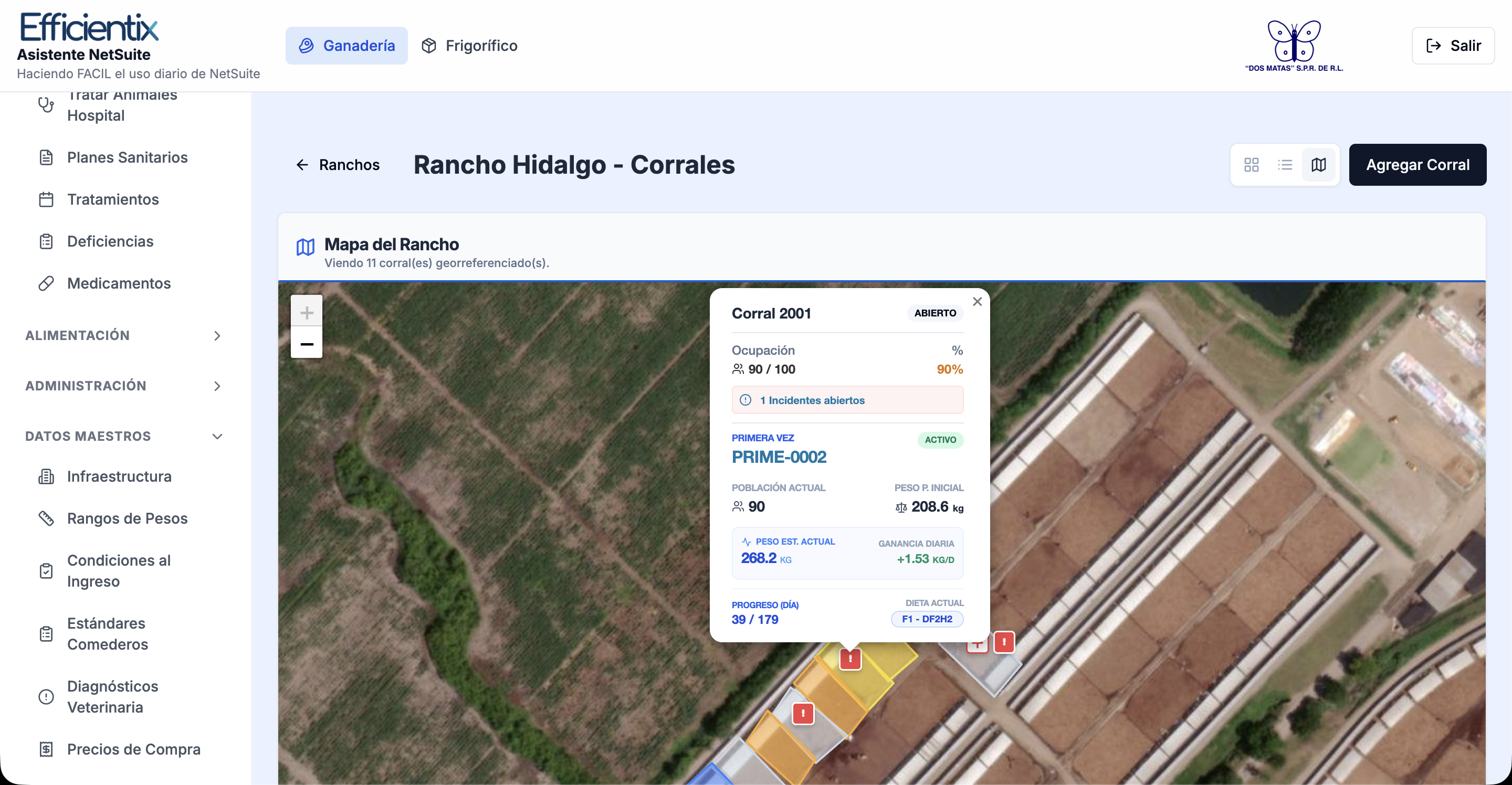Expand the ALIMENTACIÓN section
1512x785 pixels.
click(124, 336)
